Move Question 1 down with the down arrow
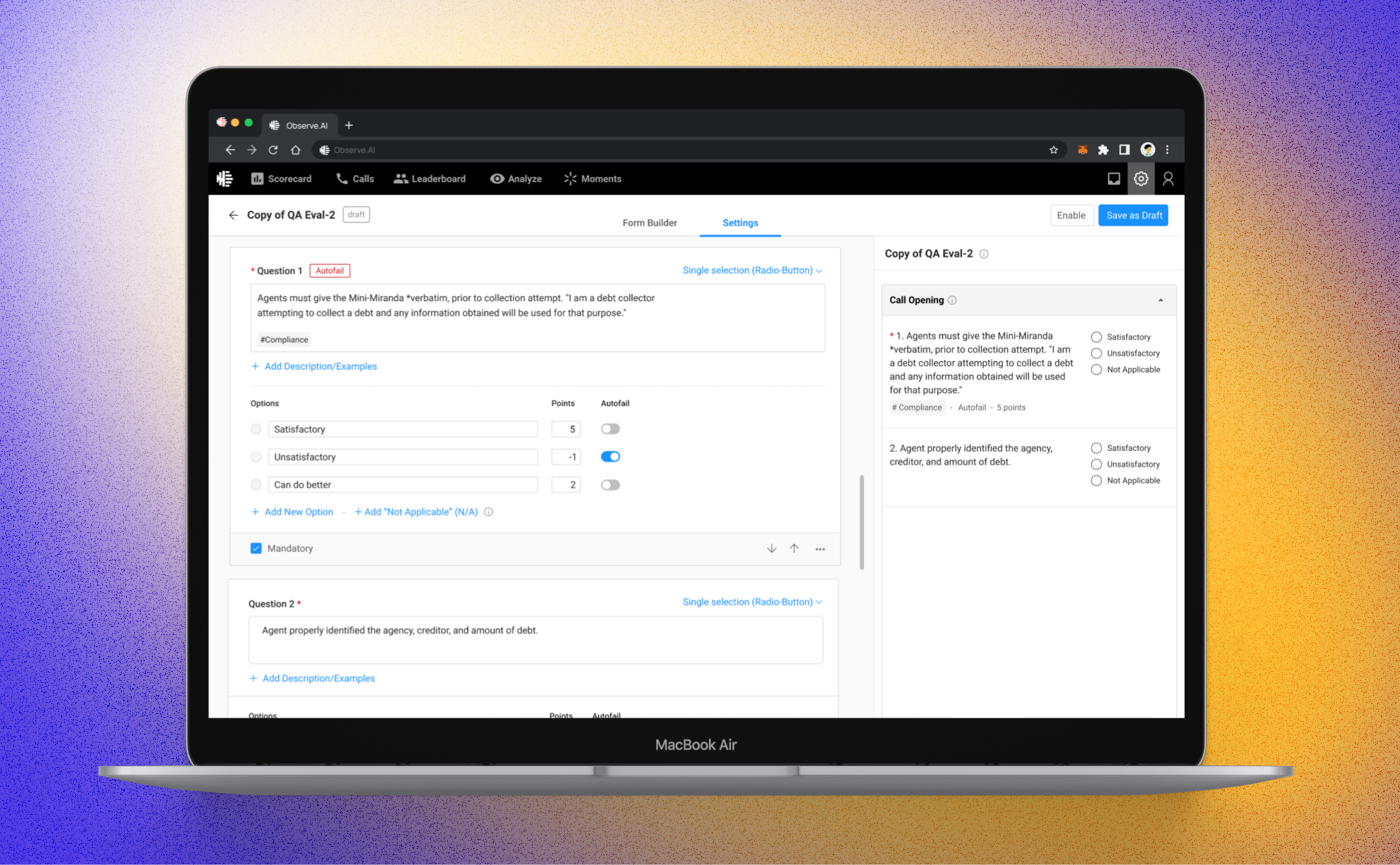 pos(771,548)
